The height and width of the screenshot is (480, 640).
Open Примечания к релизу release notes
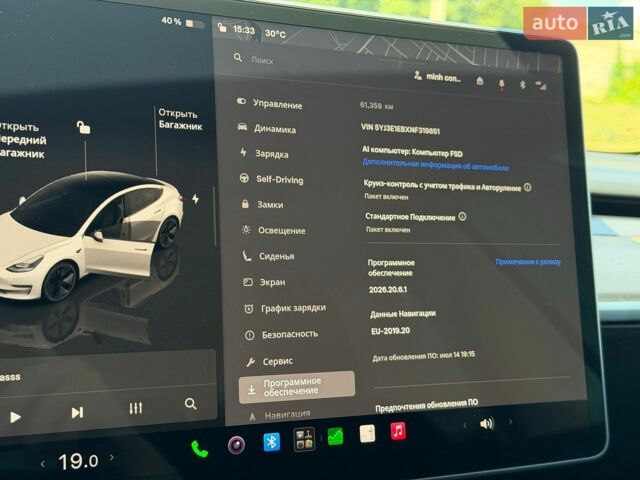pyautogui.click(x=528, y=262)
